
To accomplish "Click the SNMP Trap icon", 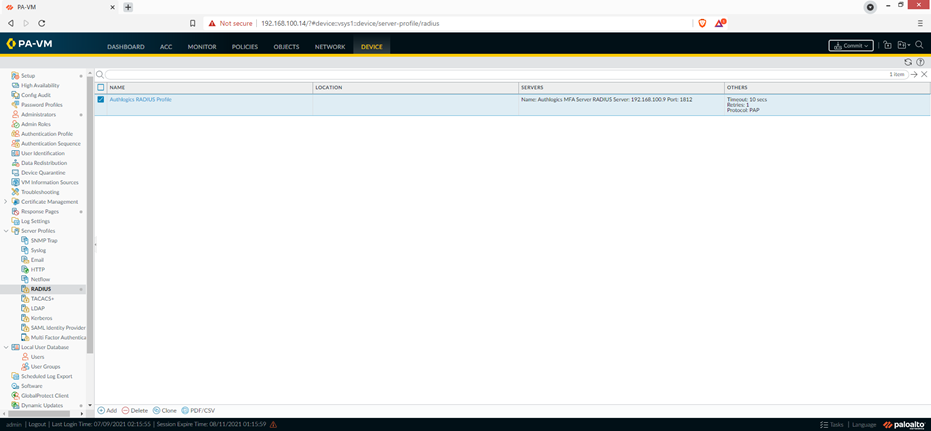I will (25, 240).
